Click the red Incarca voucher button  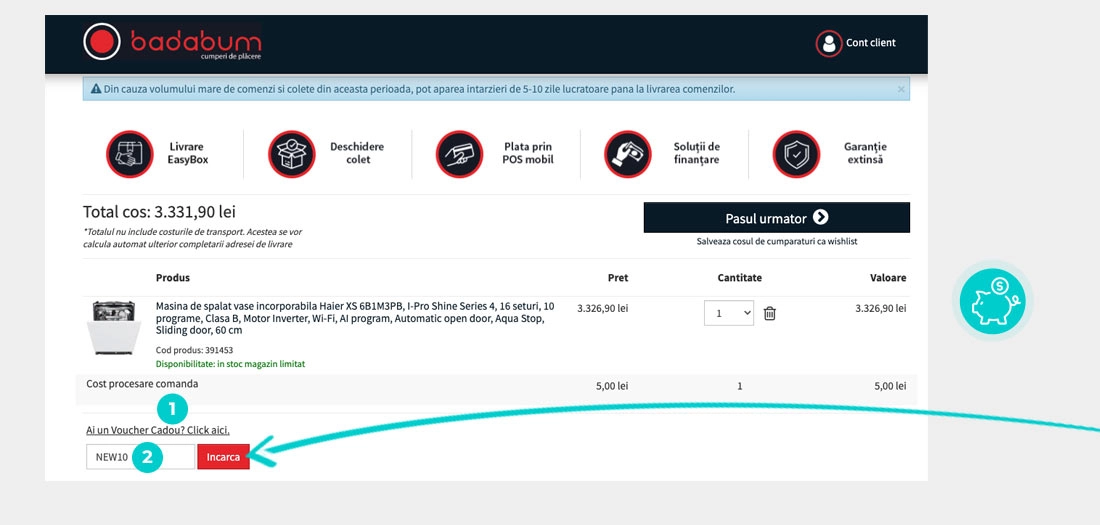(x=223, y=457)
